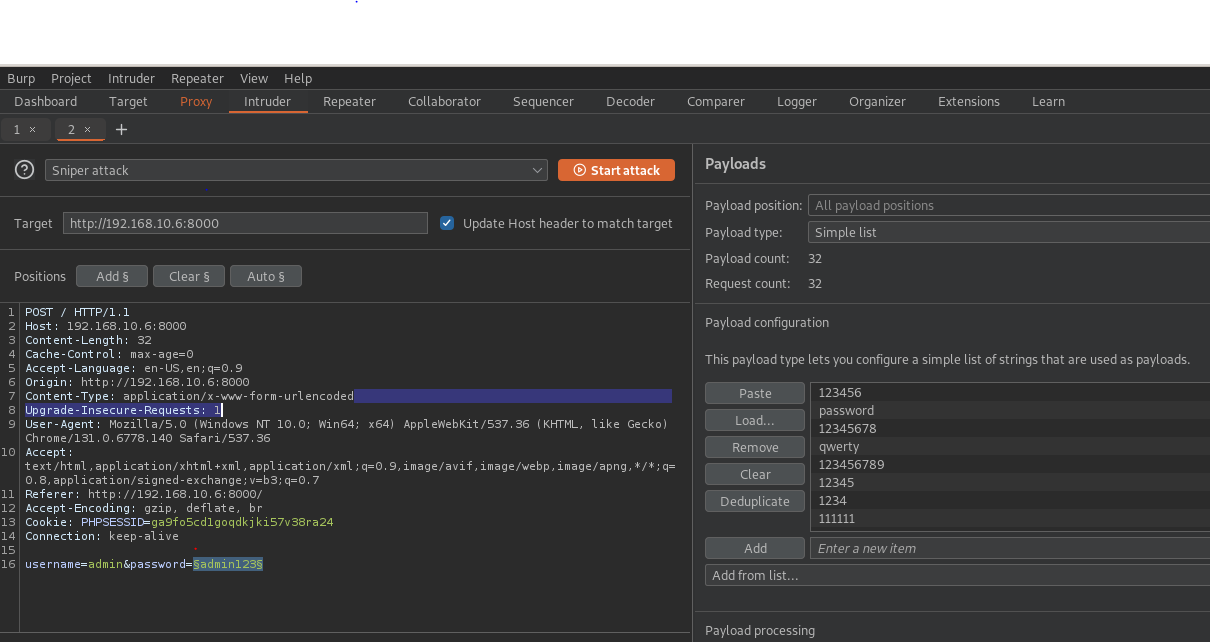This screenshot has height=642, width=1210.
Task: Click the Load... payload button
Action: [x=755, y=420]
